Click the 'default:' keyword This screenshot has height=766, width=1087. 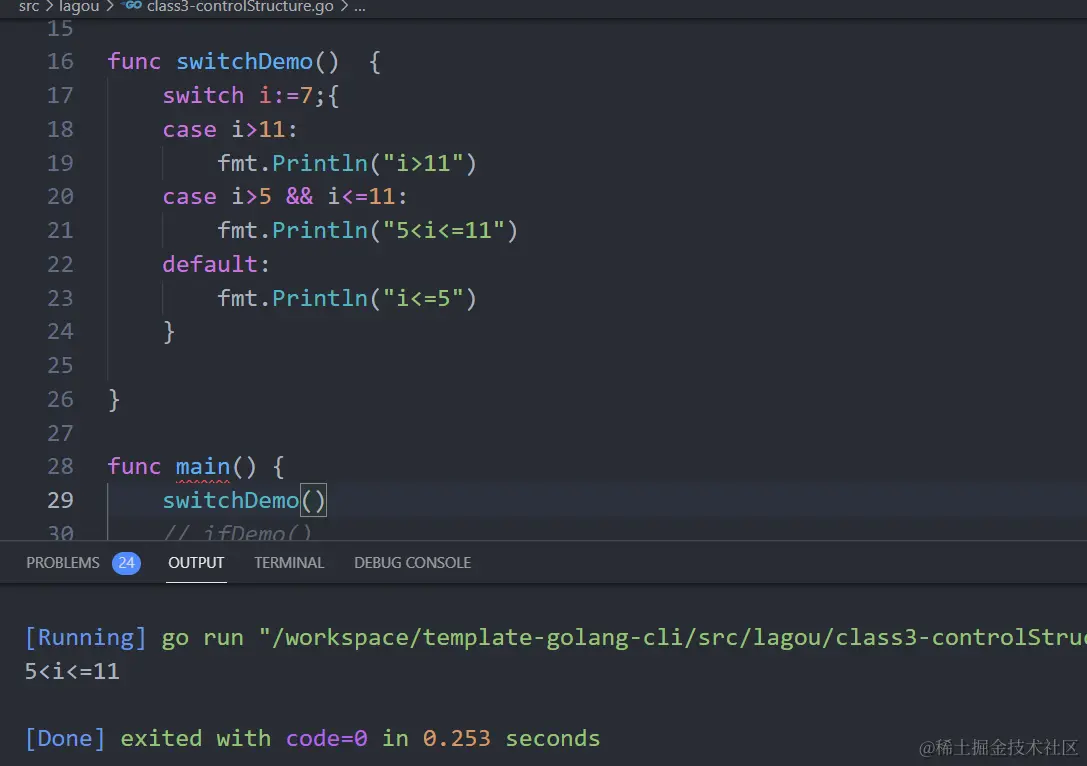pyautogui.click(x=216, y=264)
